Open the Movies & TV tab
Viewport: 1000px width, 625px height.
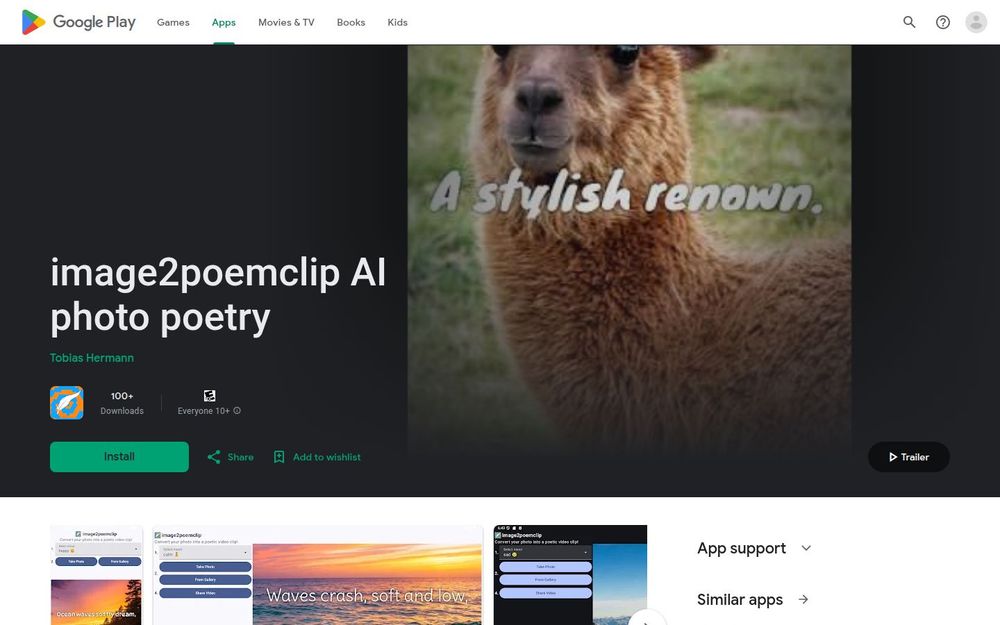(286, 22)
